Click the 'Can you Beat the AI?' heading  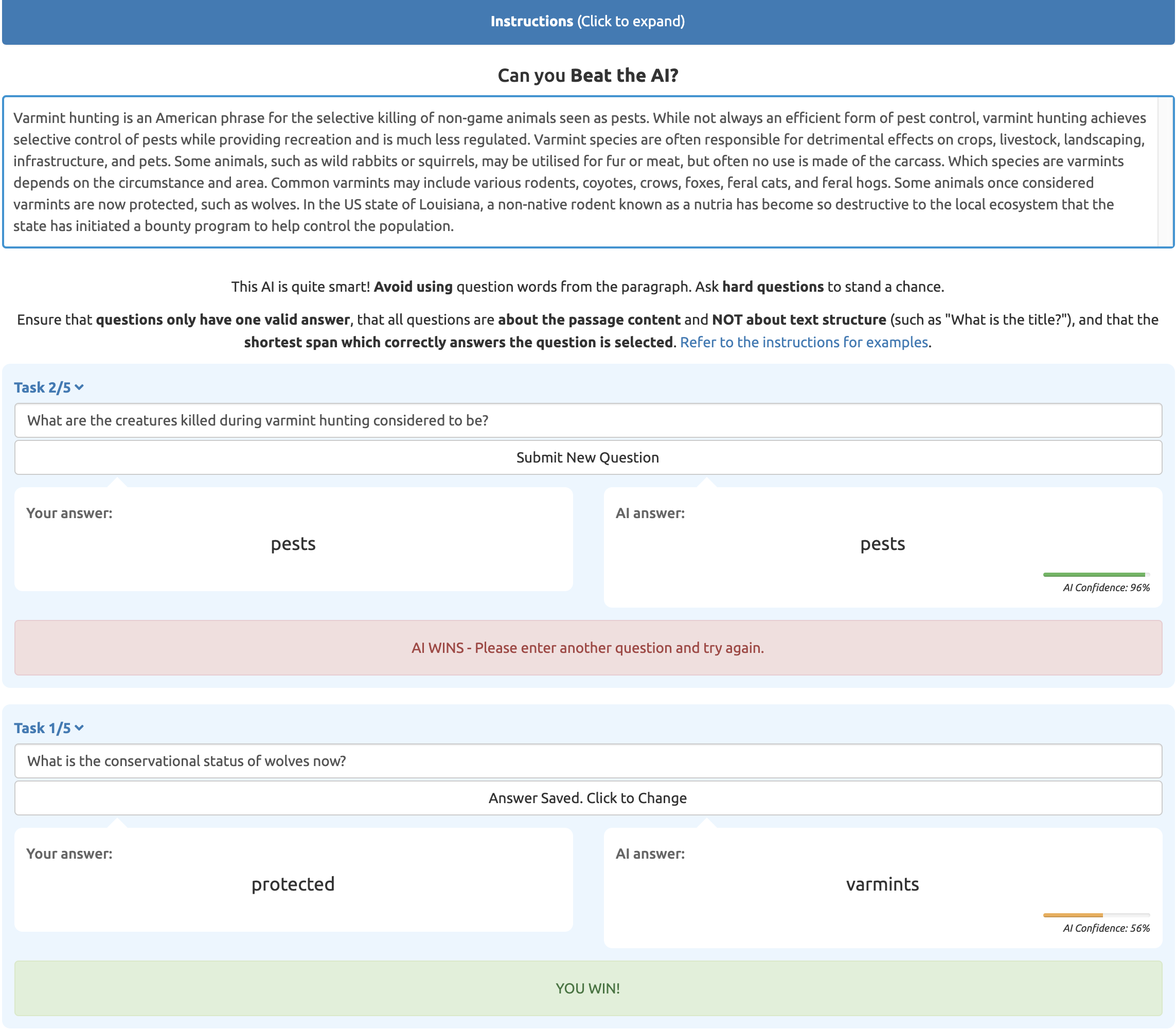pos(587,75)
